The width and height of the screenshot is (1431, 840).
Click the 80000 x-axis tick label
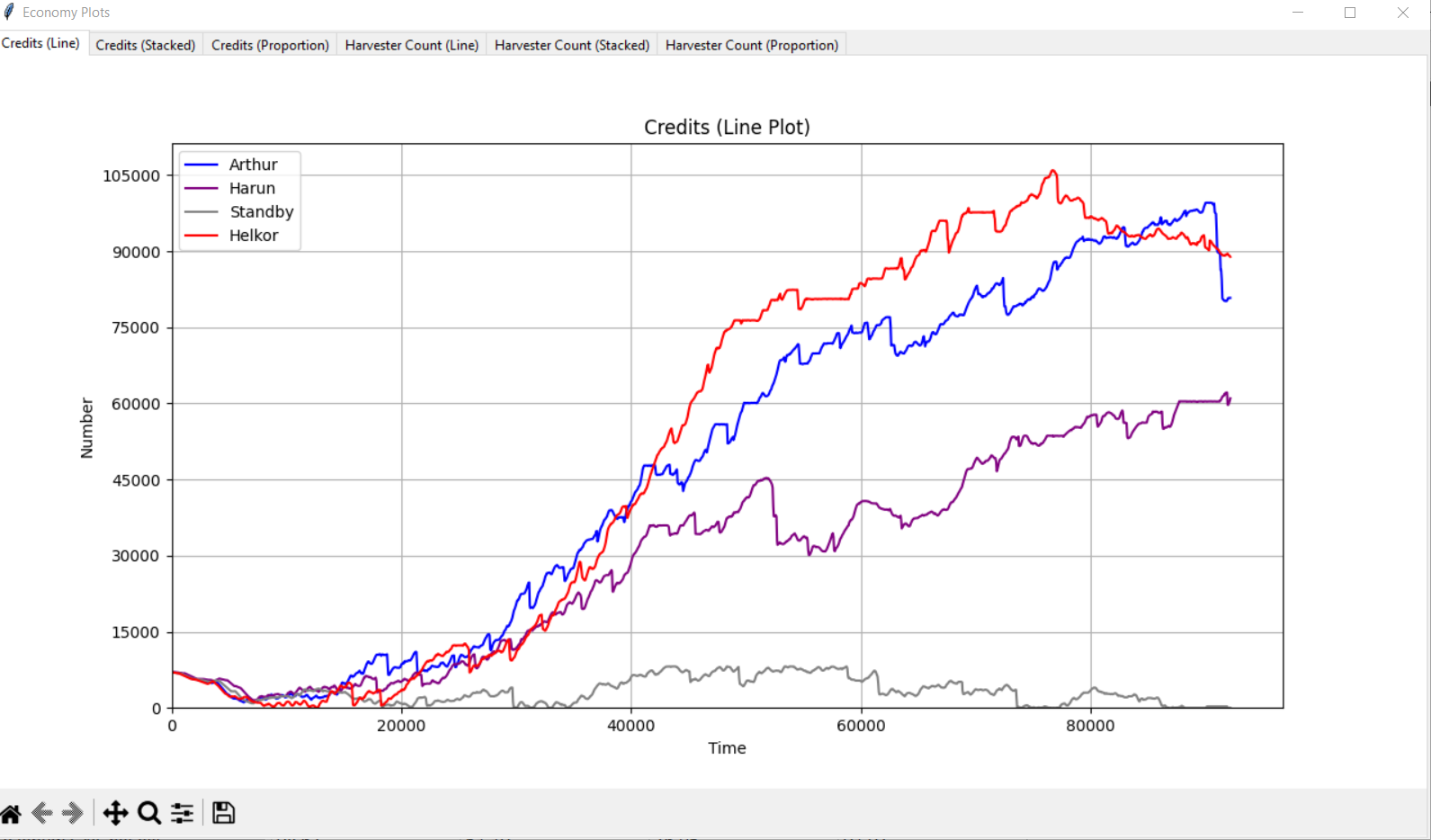[1090, 726]
